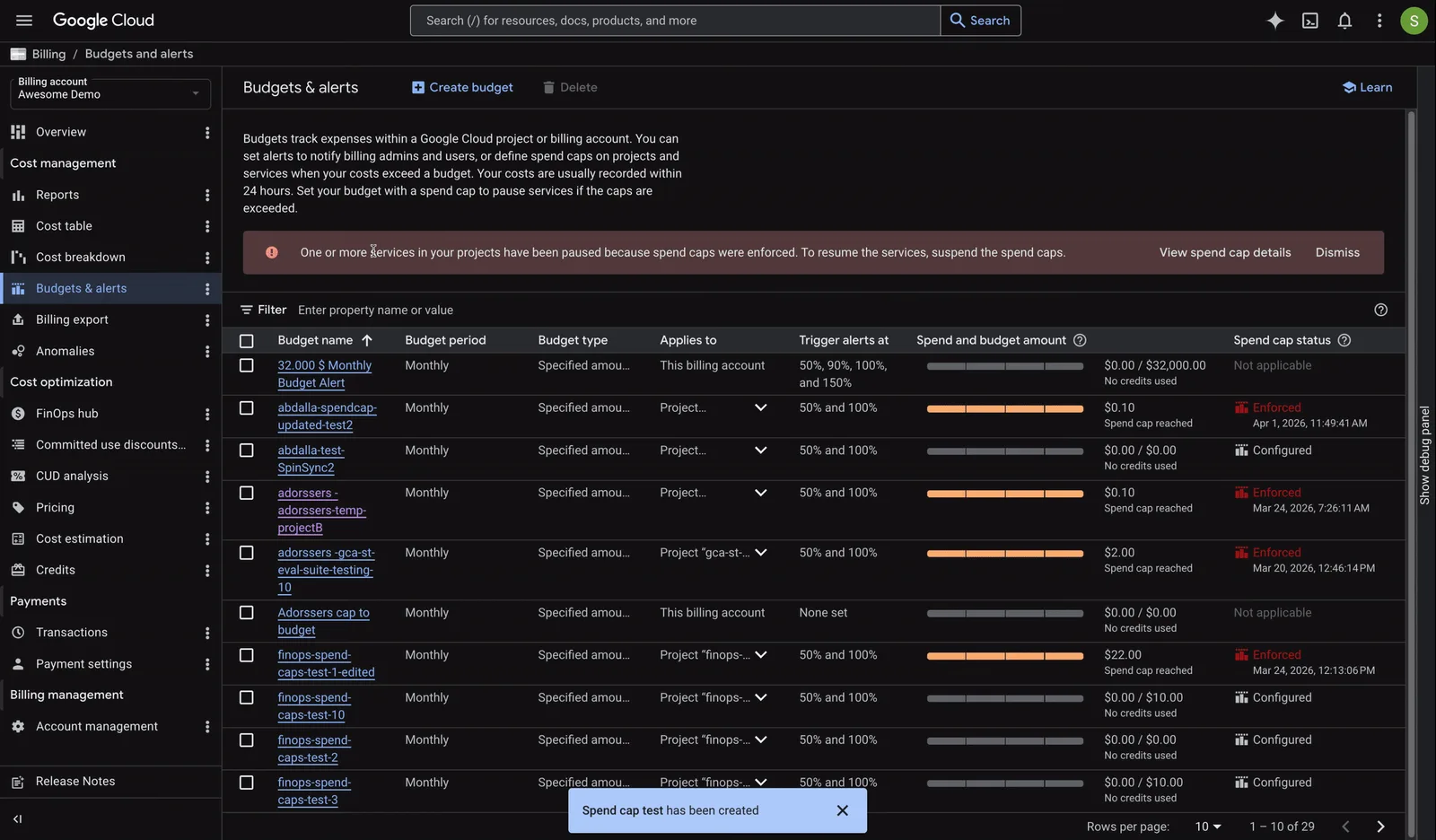Open the notifications bell

coord(1344,21)
